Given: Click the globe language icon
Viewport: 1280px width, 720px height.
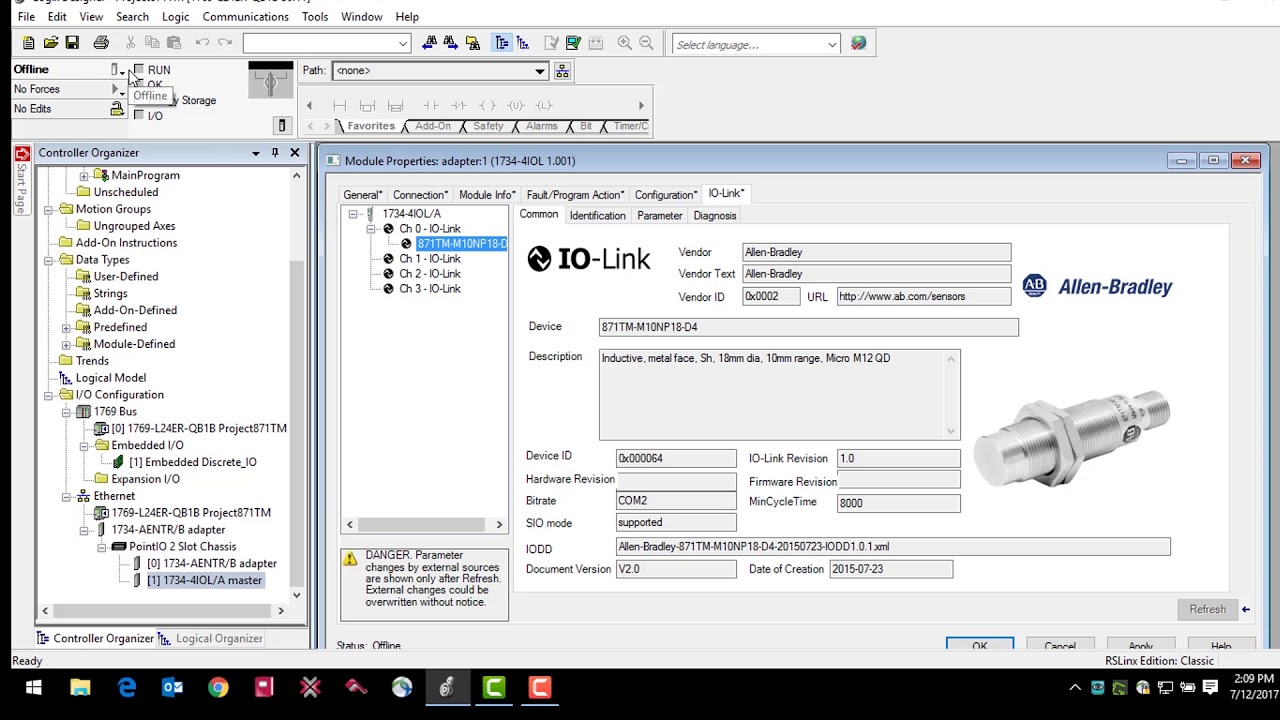Looking at the screenshot, I should pyautogui.click(x=858, y=43).
